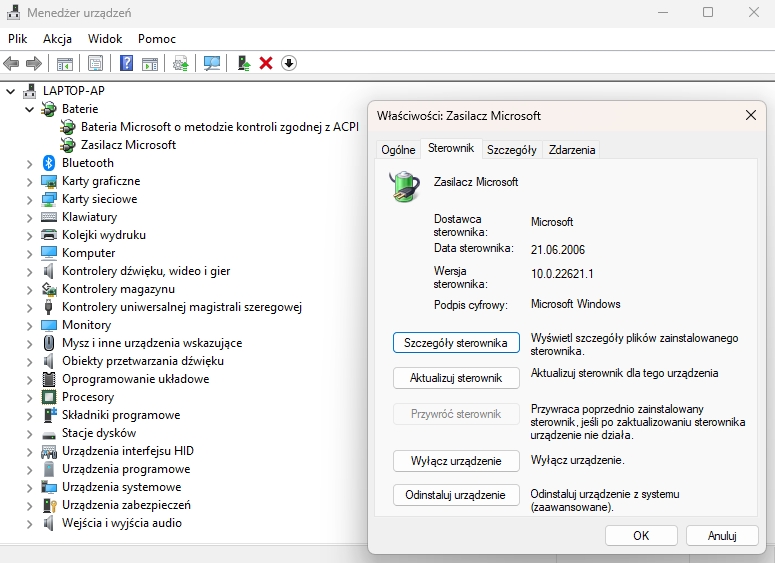Switch to the Zdarzenia tab
This screenshot has height=563, width=775.
tap(572, 150)
